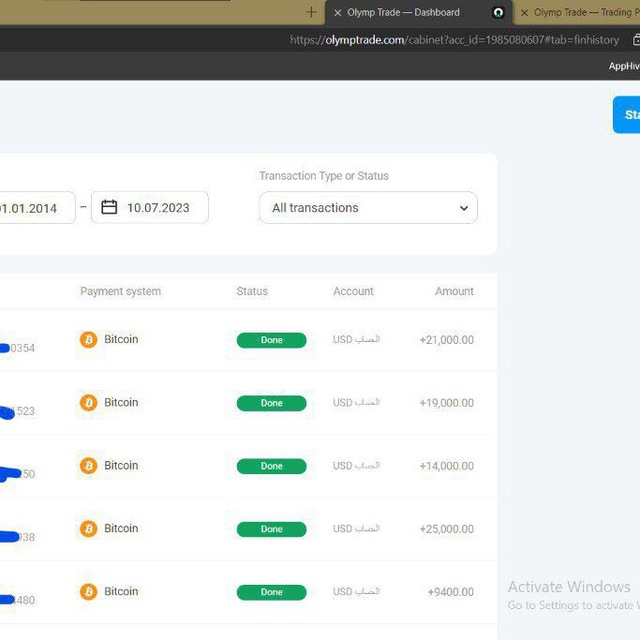The height and width of the screenshot is (640, 640).
Task: Expand the transaction type chevron arrow
Action: tap(464, 208)
